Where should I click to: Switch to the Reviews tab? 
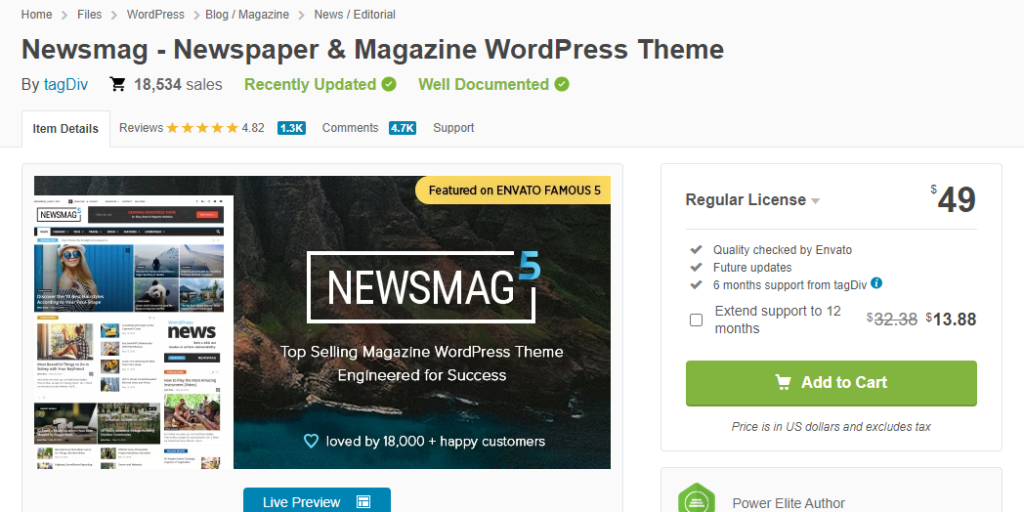coord(141,128)
